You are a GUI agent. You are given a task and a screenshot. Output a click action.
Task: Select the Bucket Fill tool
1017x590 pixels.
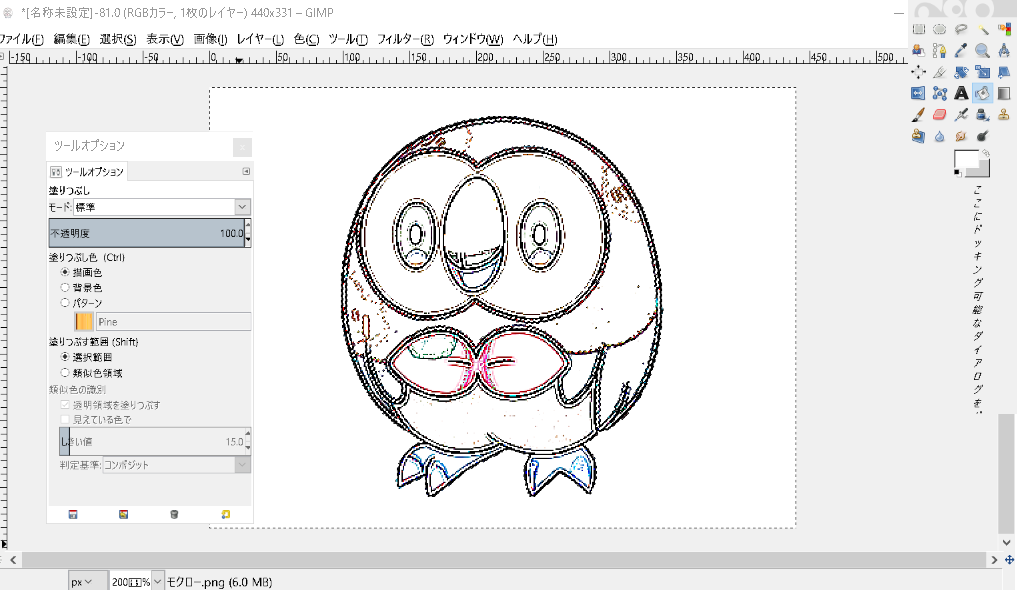[x=983, y=93]
